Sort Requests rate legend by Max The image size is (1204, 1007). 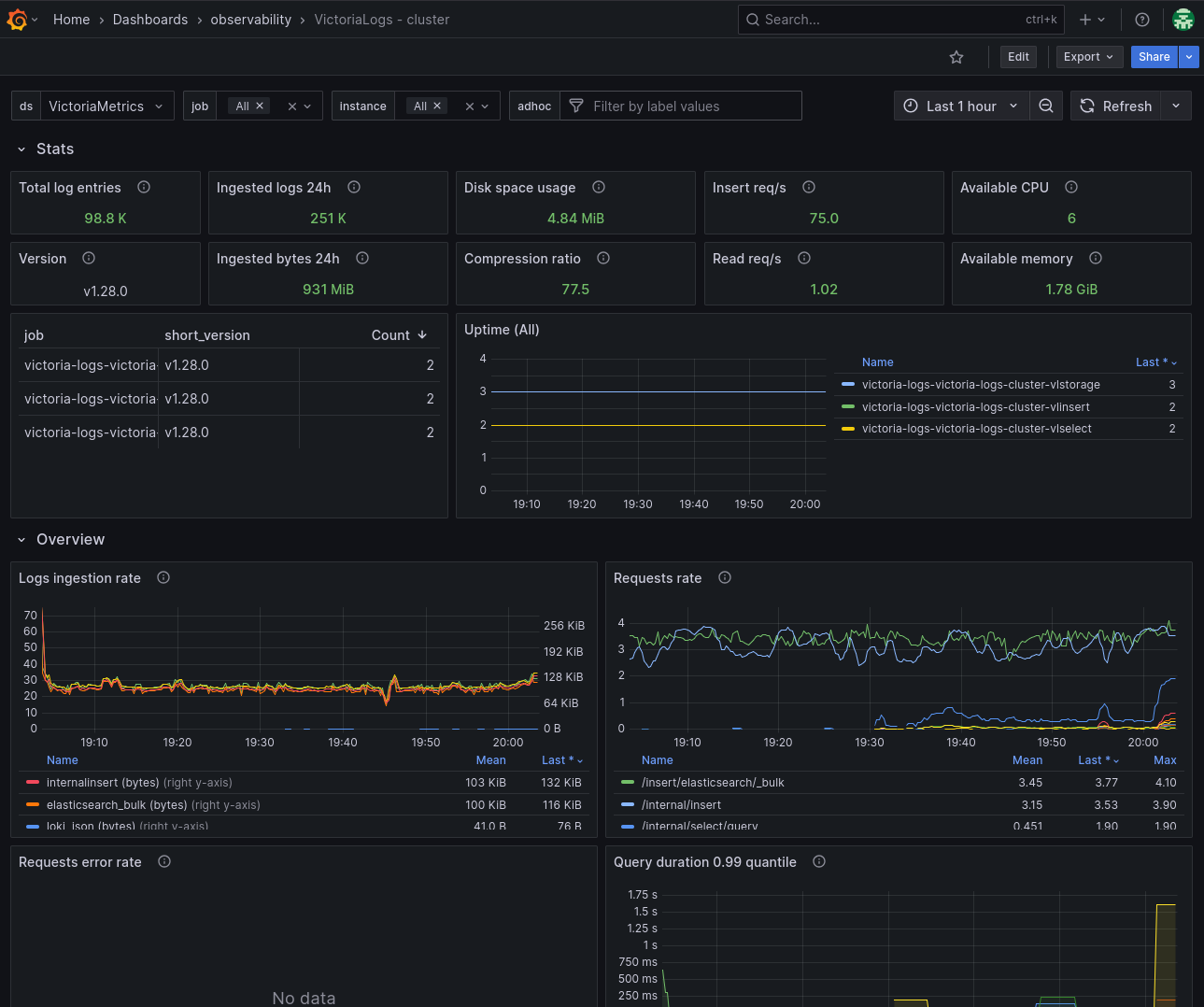click(1165, 759)
